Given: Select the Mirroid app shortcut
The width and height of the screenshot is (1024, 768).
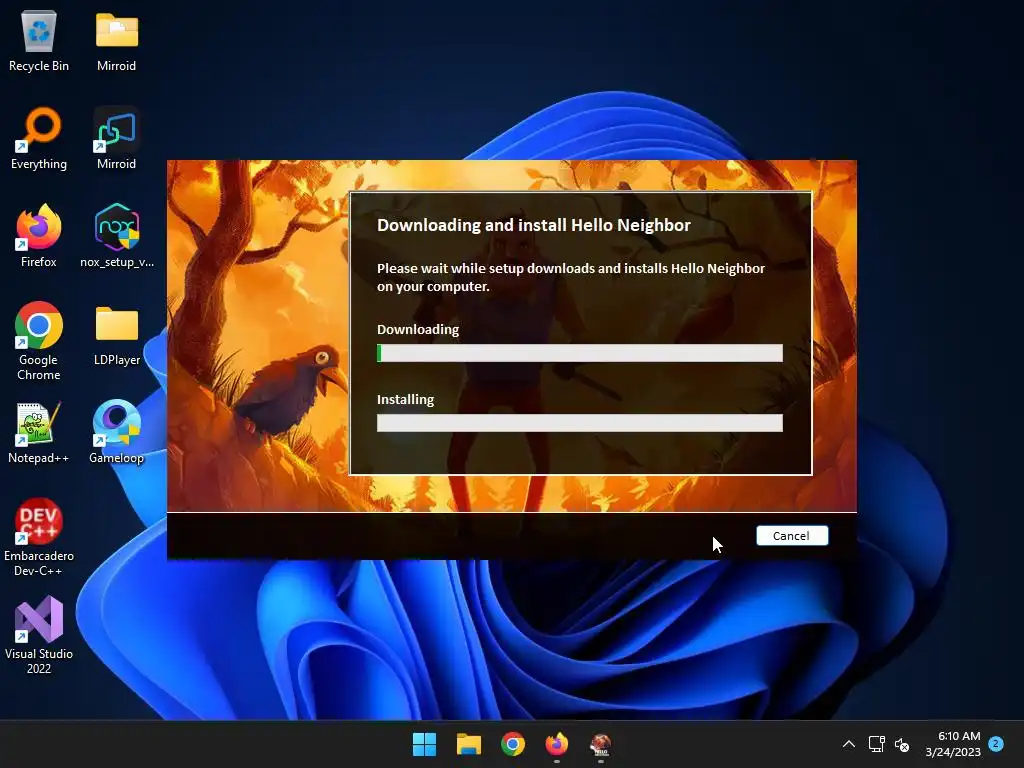Looking at the screenshot, I should click(116, 138).
